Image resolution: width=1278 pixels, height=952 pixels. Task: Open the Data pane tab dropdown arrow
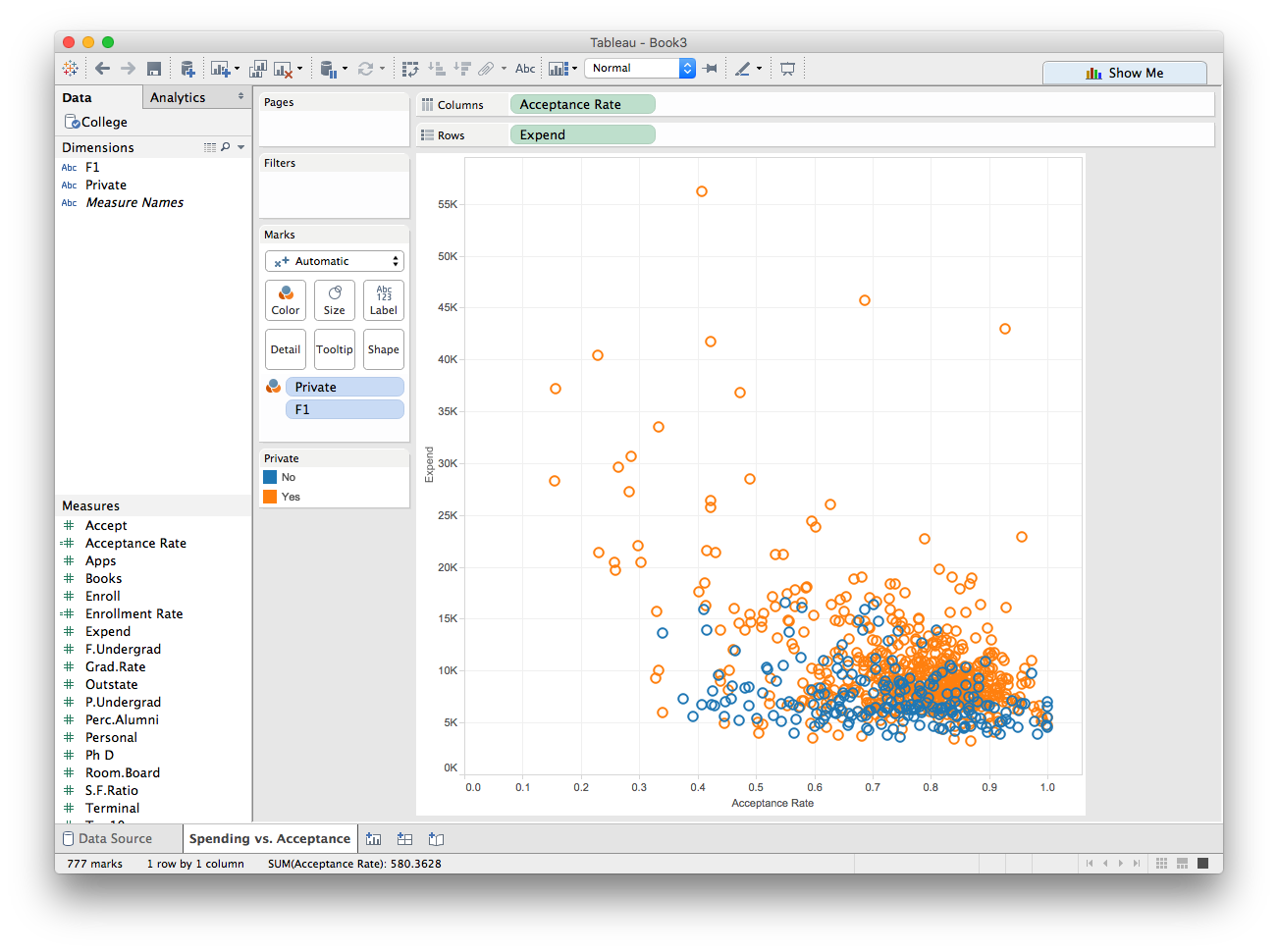pos(241,96)
